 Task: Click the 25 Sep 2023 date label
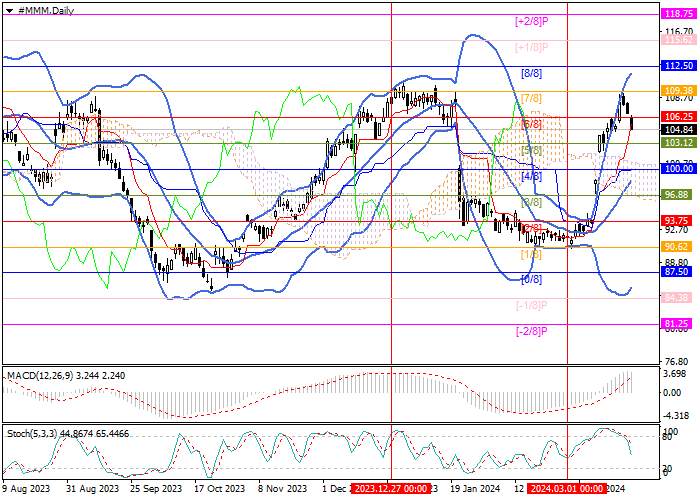(156, 489)
